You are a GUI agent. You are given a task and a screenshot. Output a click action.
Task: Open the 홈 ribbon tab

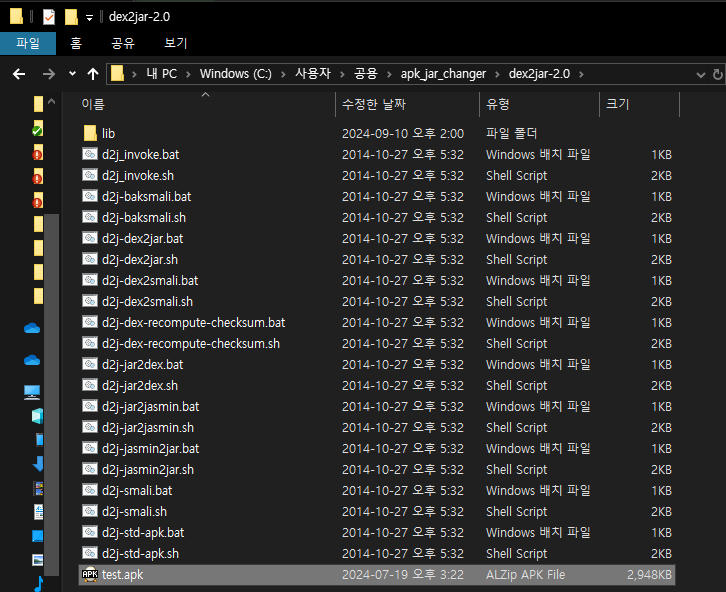point(76,43)
